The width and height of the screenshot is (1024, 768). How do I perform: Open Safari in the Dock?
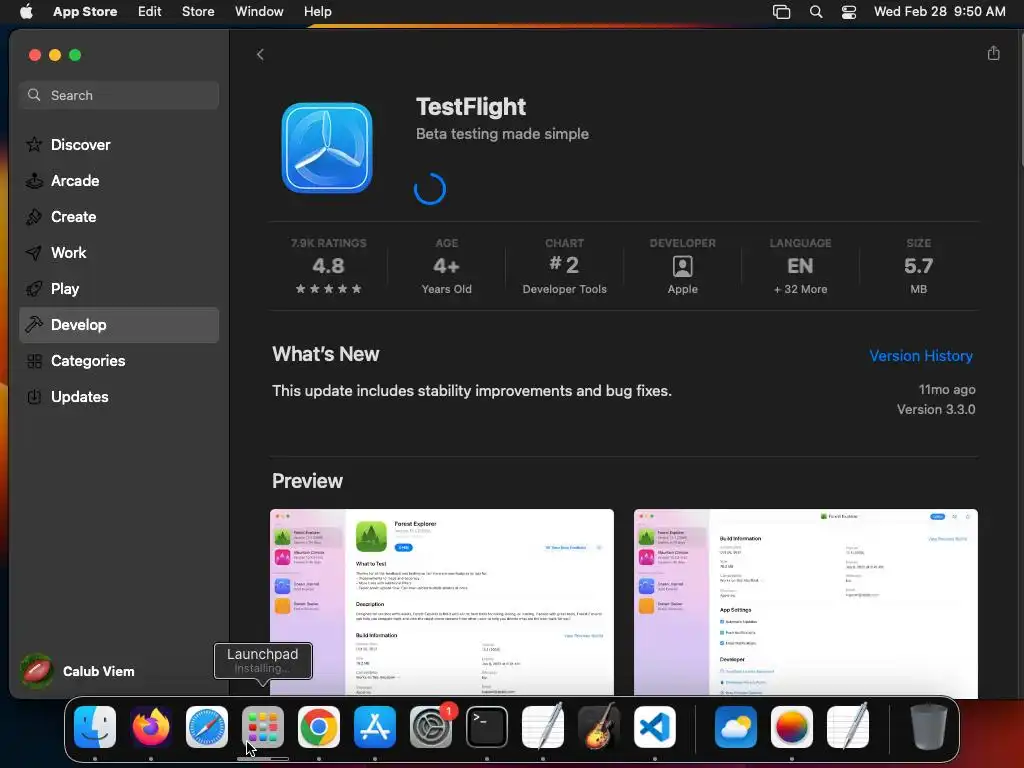(x=207, y=727)
